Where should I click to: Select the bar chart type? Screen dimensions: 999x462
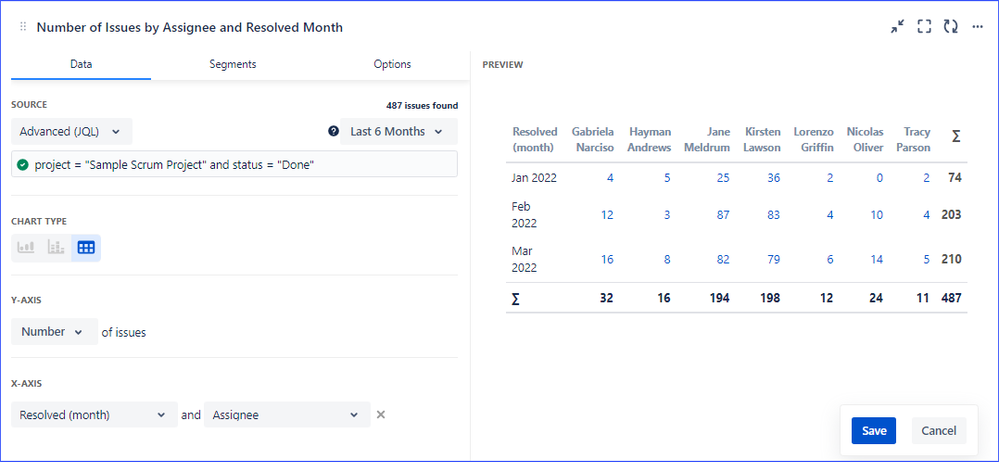pos(25,248)
